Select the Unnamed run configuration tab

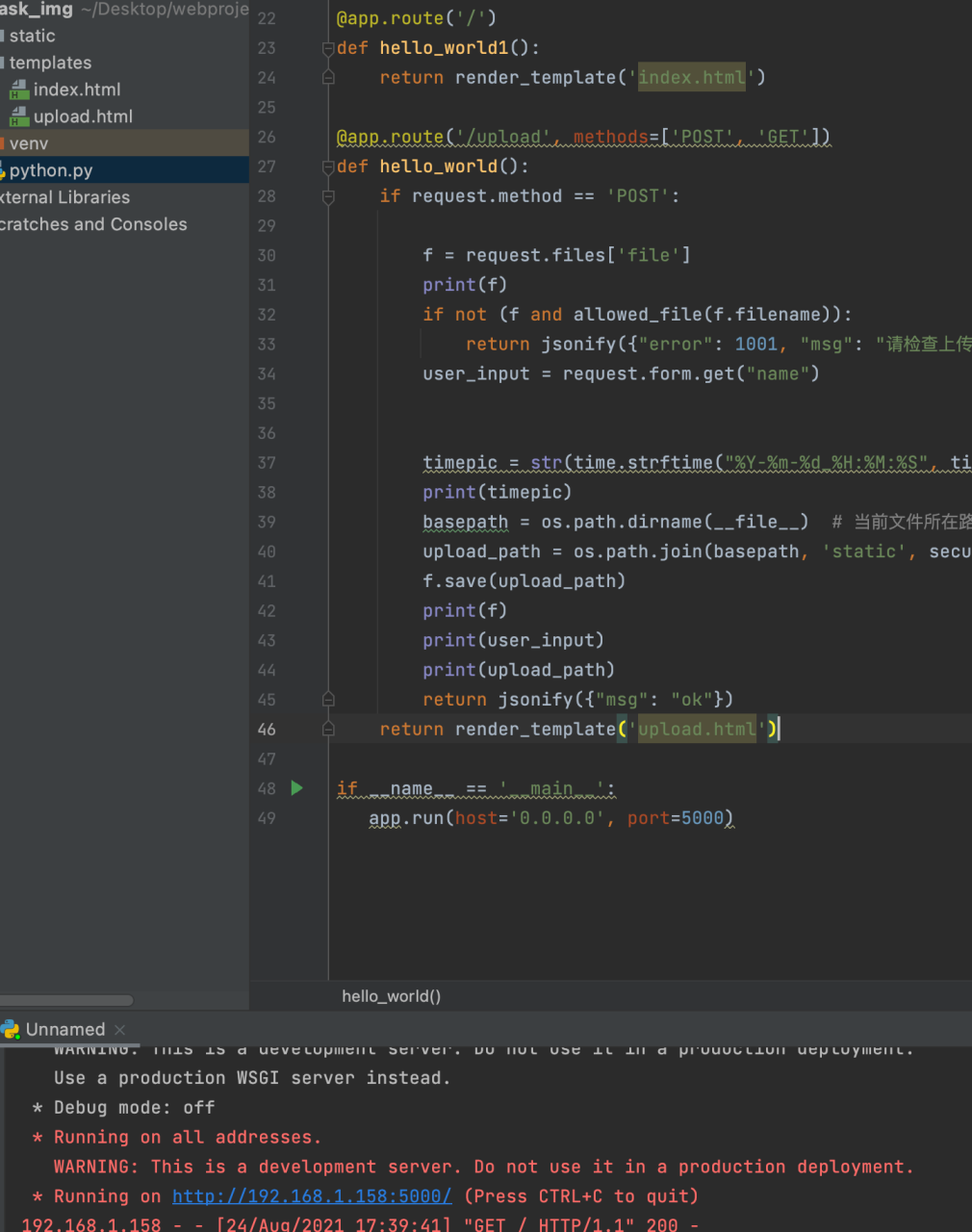(x=64, y=1029)
